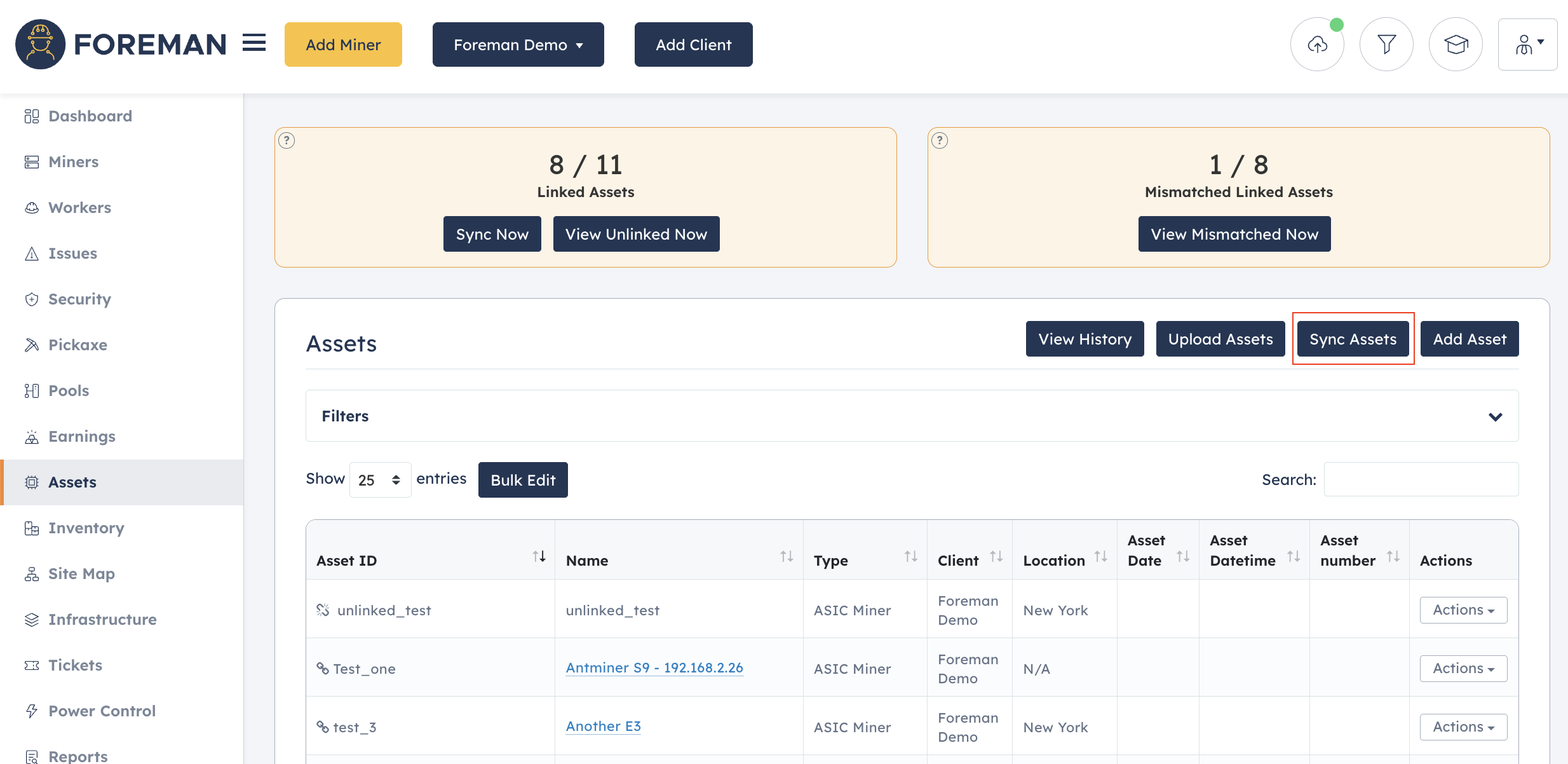Open the Another E3 miner link
1568x764 pixels.
point(603,726)
